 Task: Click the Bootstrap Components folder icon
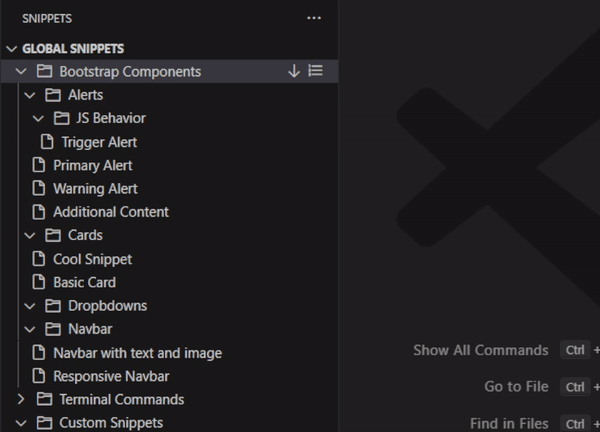[x=44, y=71]
